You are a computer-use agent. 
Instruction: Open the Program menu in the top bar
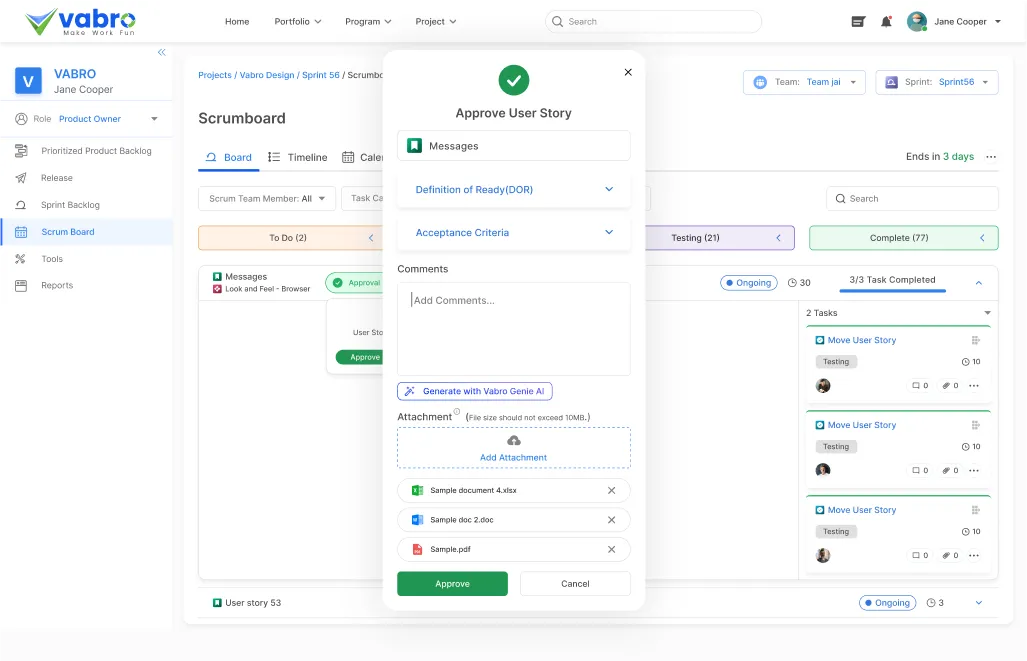pyautogui.click(x=367, y=21)
